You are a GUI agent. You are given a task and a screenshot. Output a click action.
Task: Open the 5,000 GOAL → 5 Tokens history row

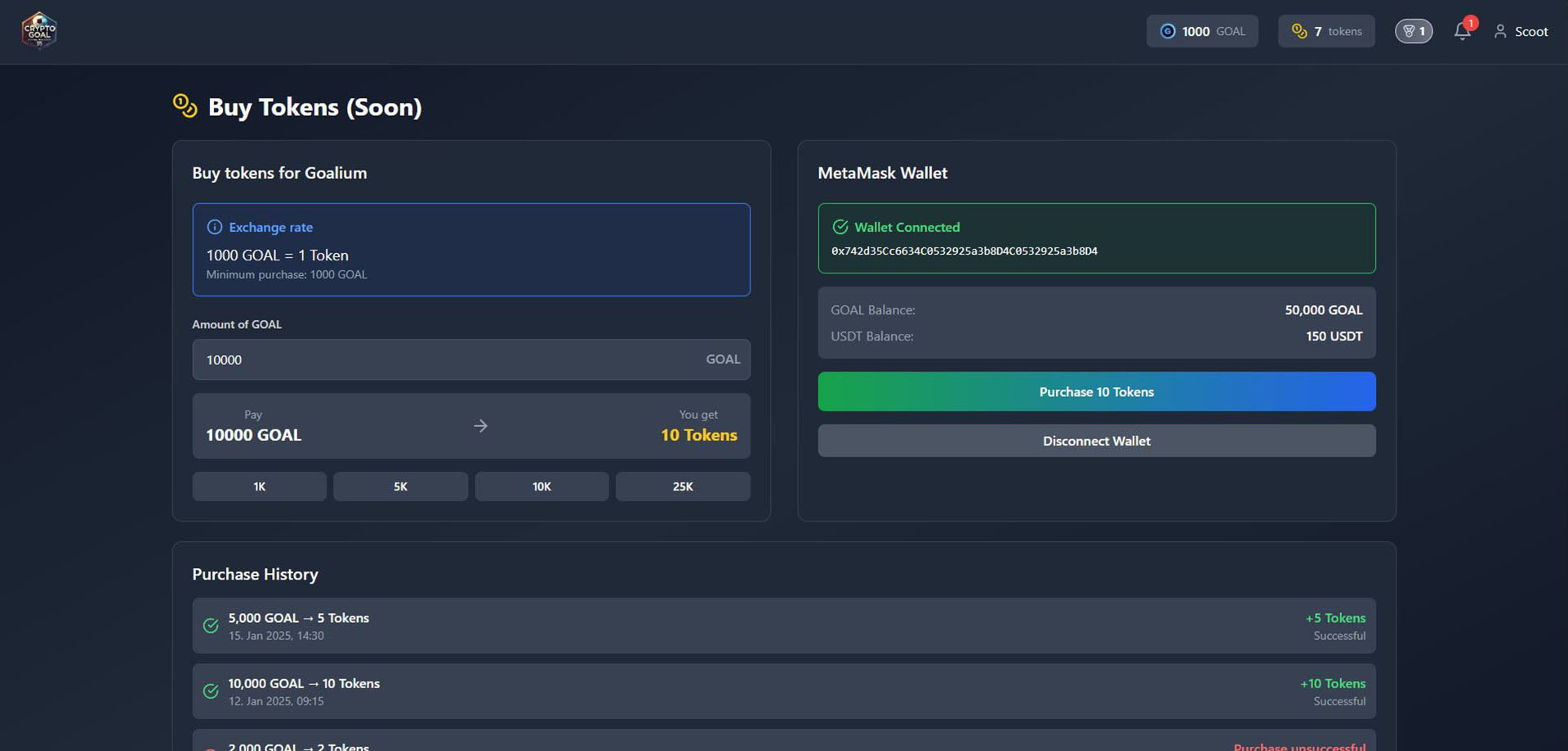point(784,626)
